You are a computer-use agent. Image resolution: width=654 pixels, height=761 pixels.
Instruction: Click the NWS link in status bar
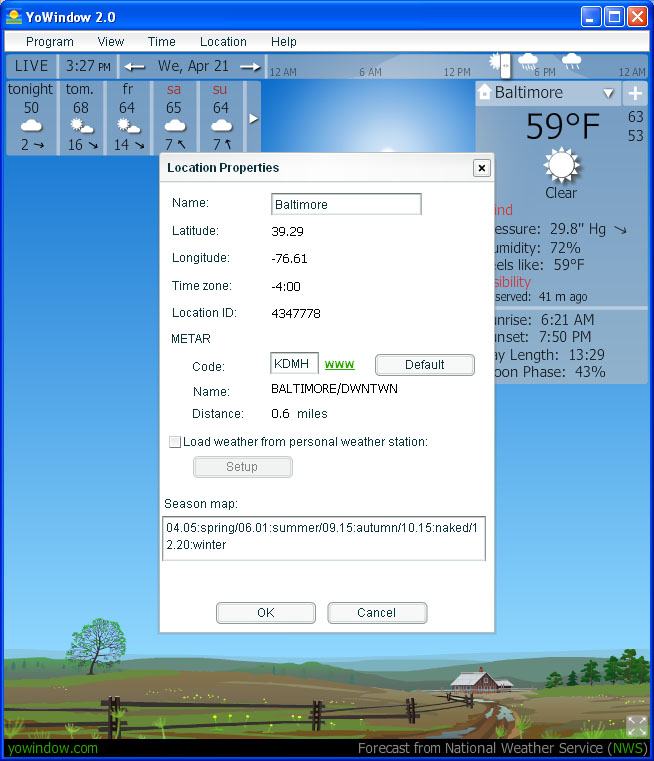click(x=629, y=748)
